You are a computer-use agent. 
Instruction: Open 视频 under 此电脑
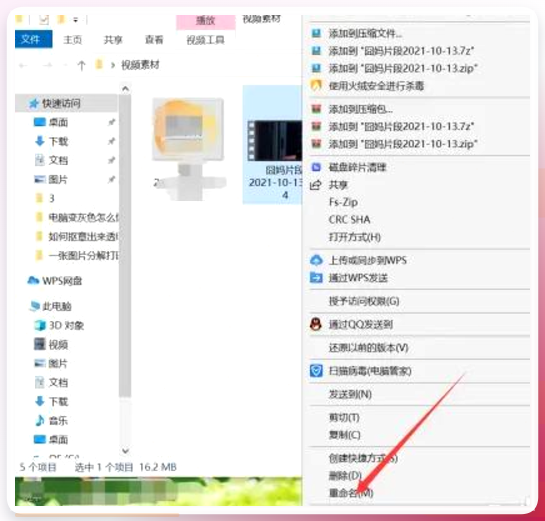pos(58,345)
